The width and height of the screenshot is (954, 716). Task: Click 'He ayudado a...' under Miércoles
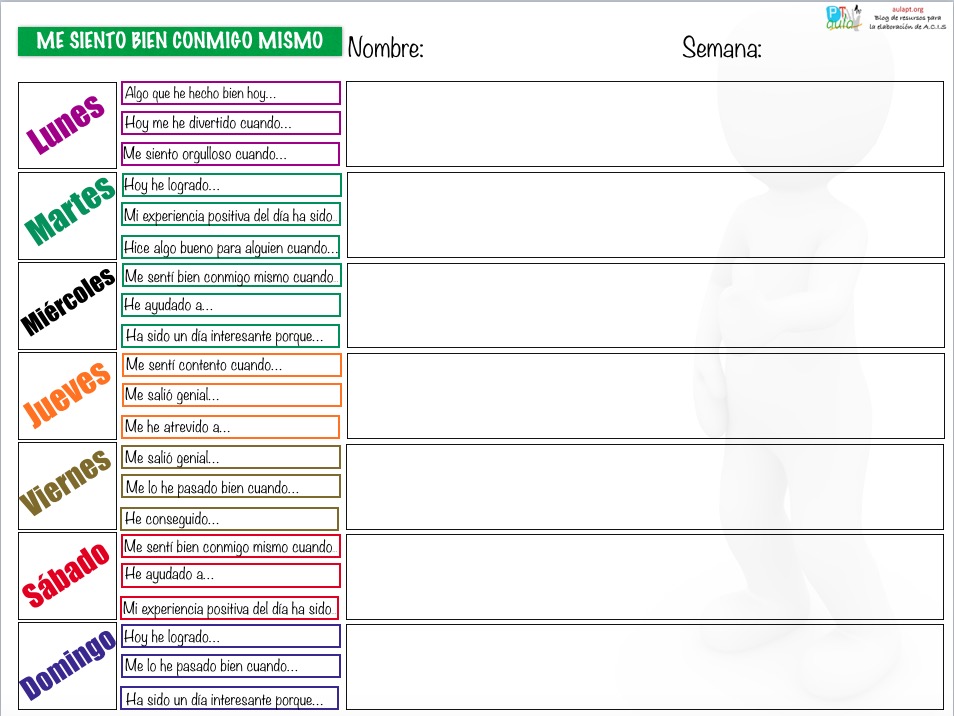[x=231, y=305]
